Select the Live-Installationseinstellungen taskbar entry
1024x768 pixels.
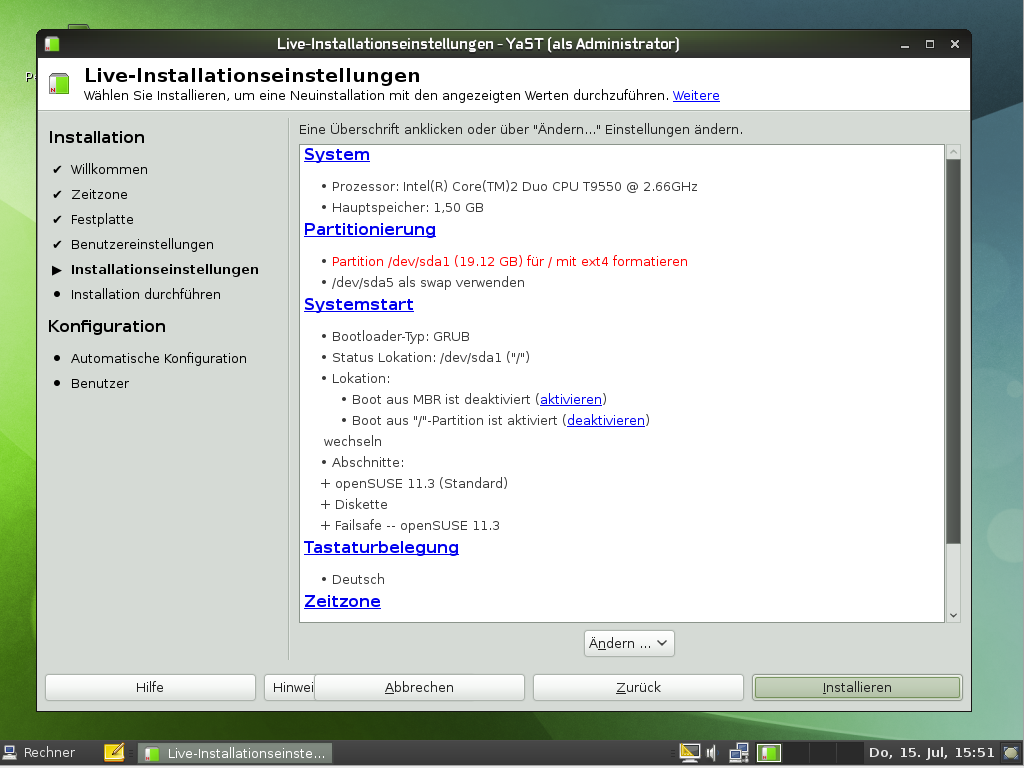(x=235, y=752)
